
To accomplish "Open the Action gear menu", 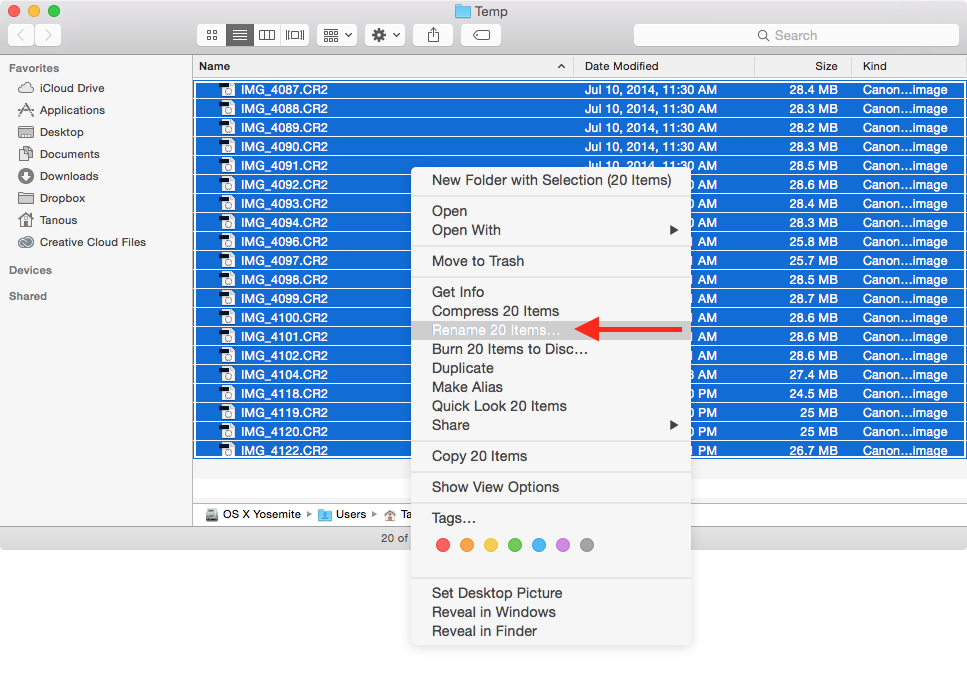I will (x=385, y=35).
